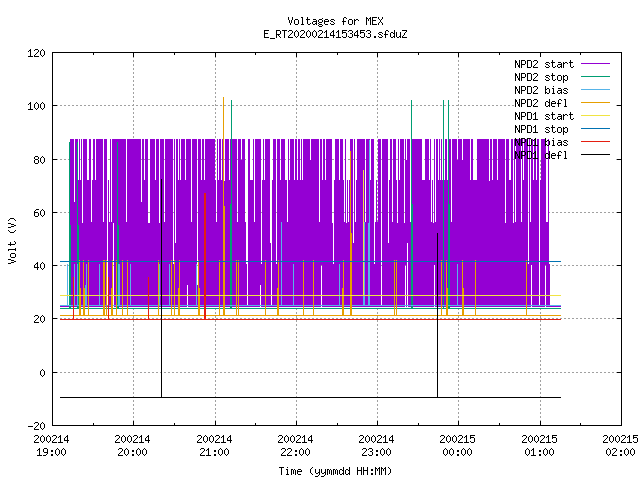The image size is (640, 480).
Task: Click the x-axis tick 200215 01:00
Action: click(x=540, y=446)
